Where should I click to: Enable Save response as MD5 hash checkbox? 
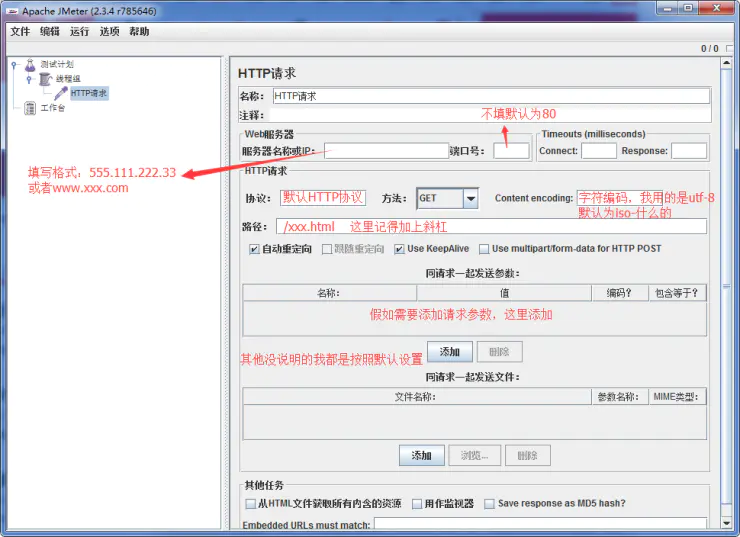[490, 504]
